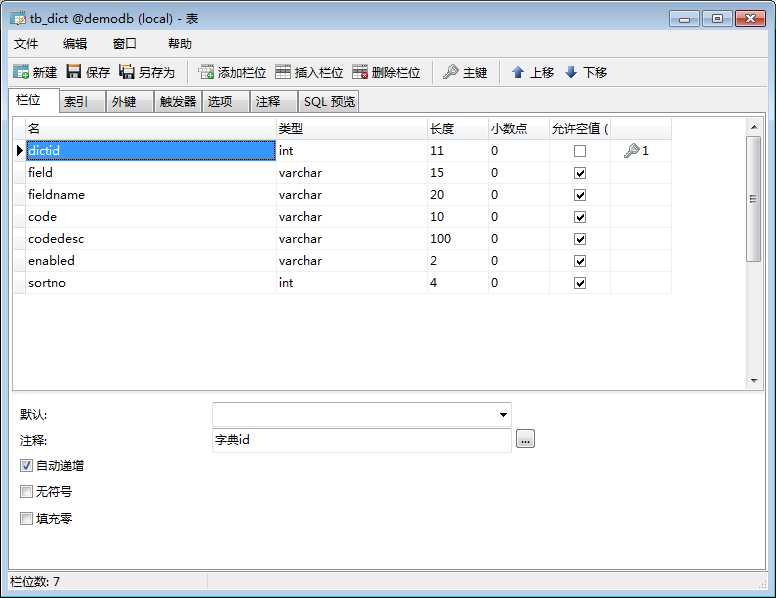Select the enabled name cell
776x598 pixels.
150,261
